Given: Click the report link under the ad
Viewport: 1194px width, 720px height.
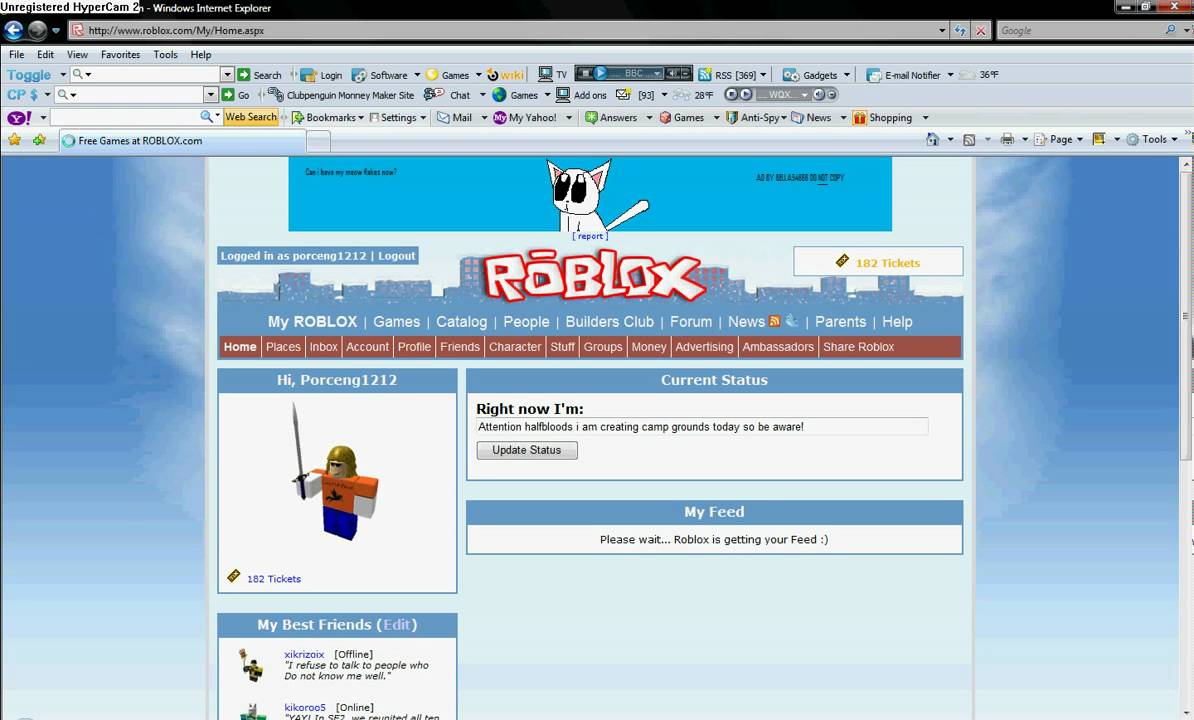Looking at the screenshot, I should [x=590, y=236].
